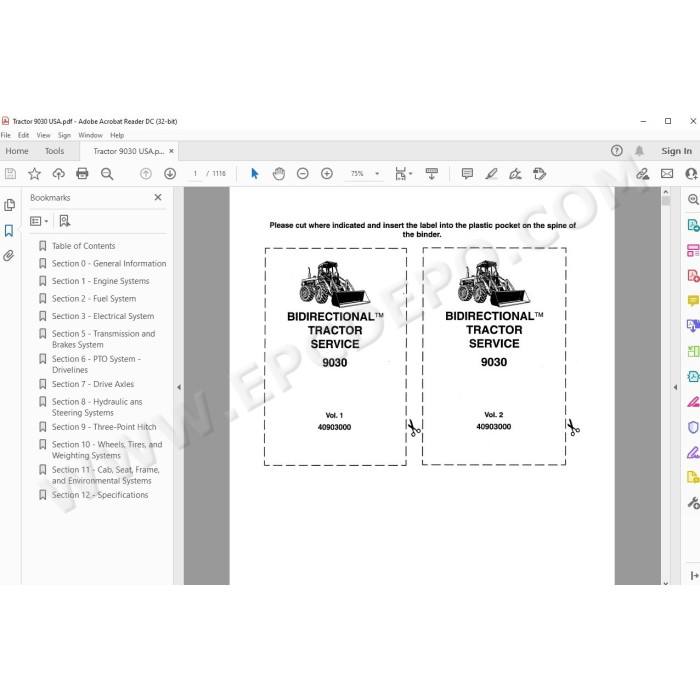Zoom out with the minus icon

tap(303, 173)
